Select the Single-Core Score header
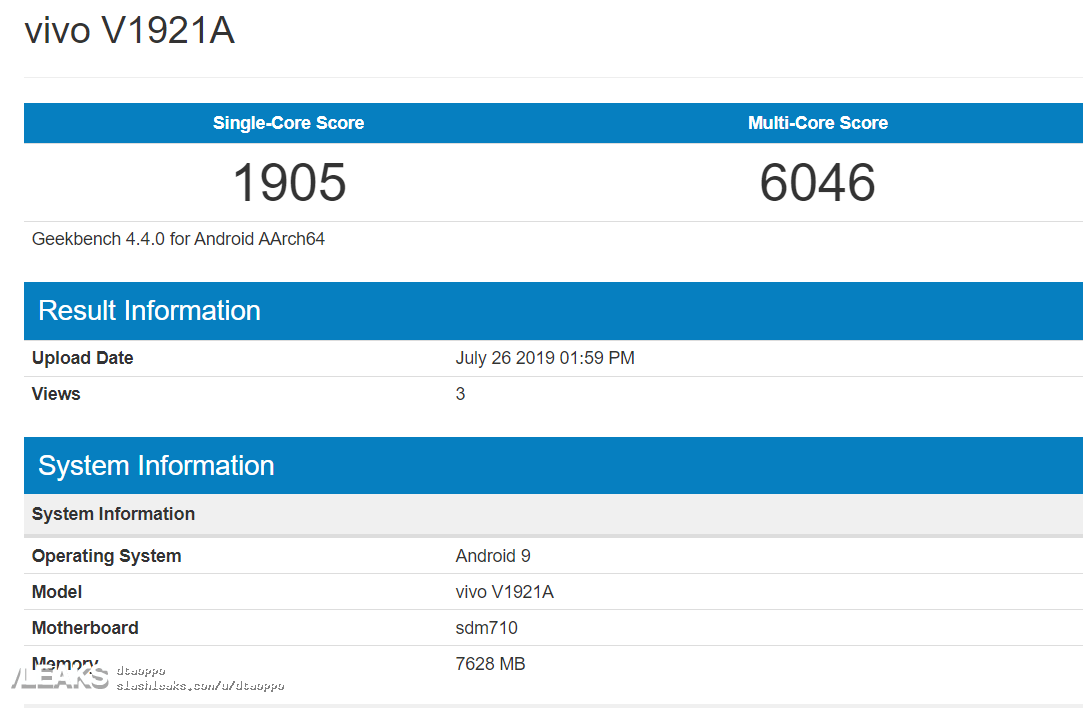 tap(288, 123)
